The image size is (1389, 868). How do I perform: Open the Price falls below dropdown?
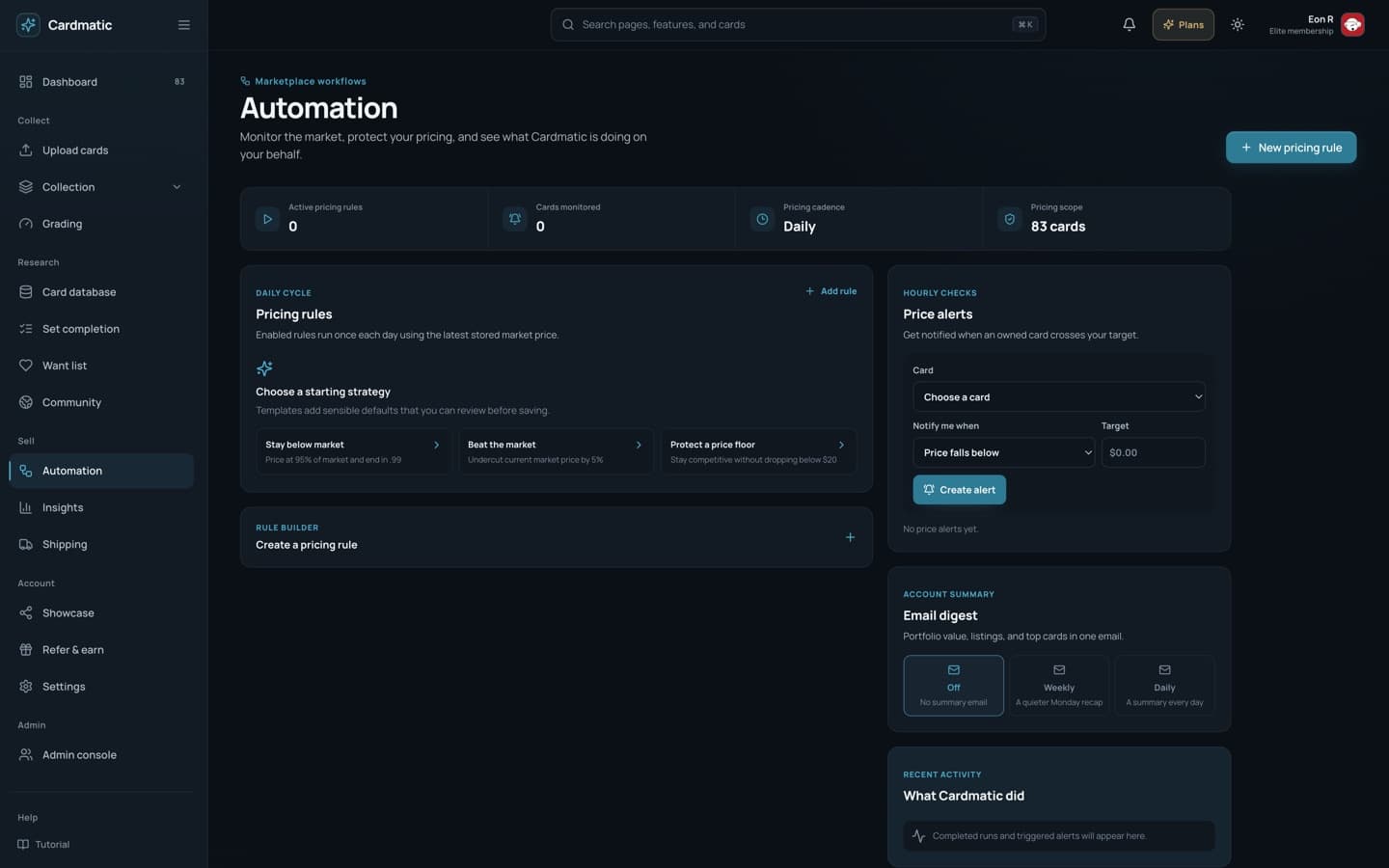point(1003,452)
